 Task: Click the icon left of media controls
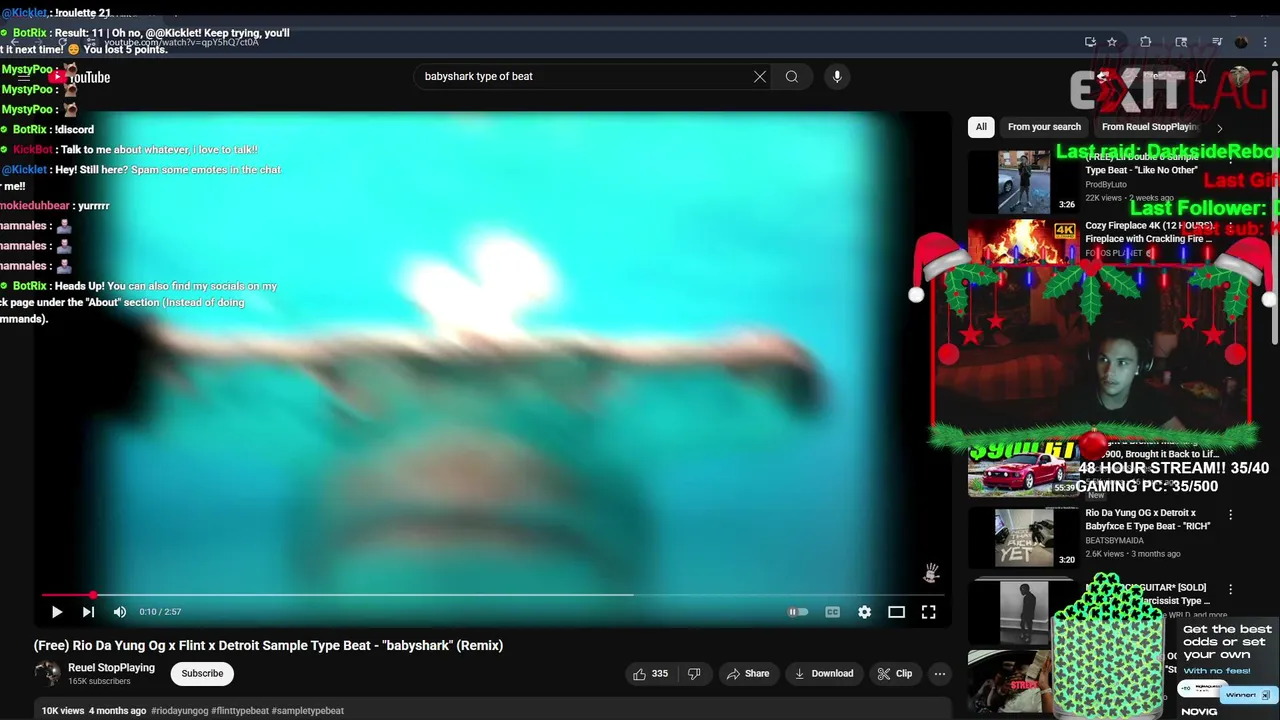pyautogui.click(x=1181, y=42)
